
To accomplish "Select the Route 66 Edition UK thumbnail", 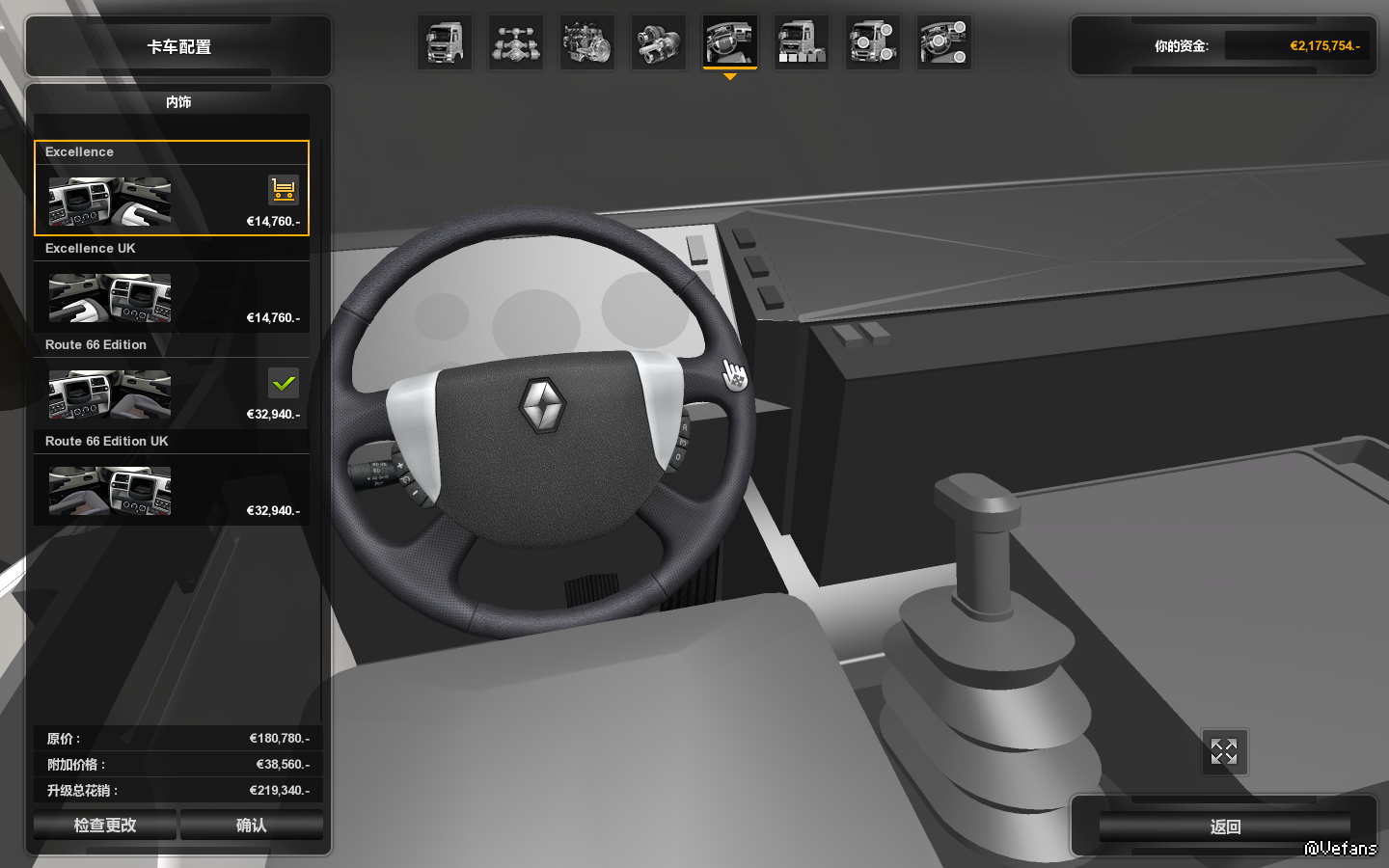I will click(110, 491).
